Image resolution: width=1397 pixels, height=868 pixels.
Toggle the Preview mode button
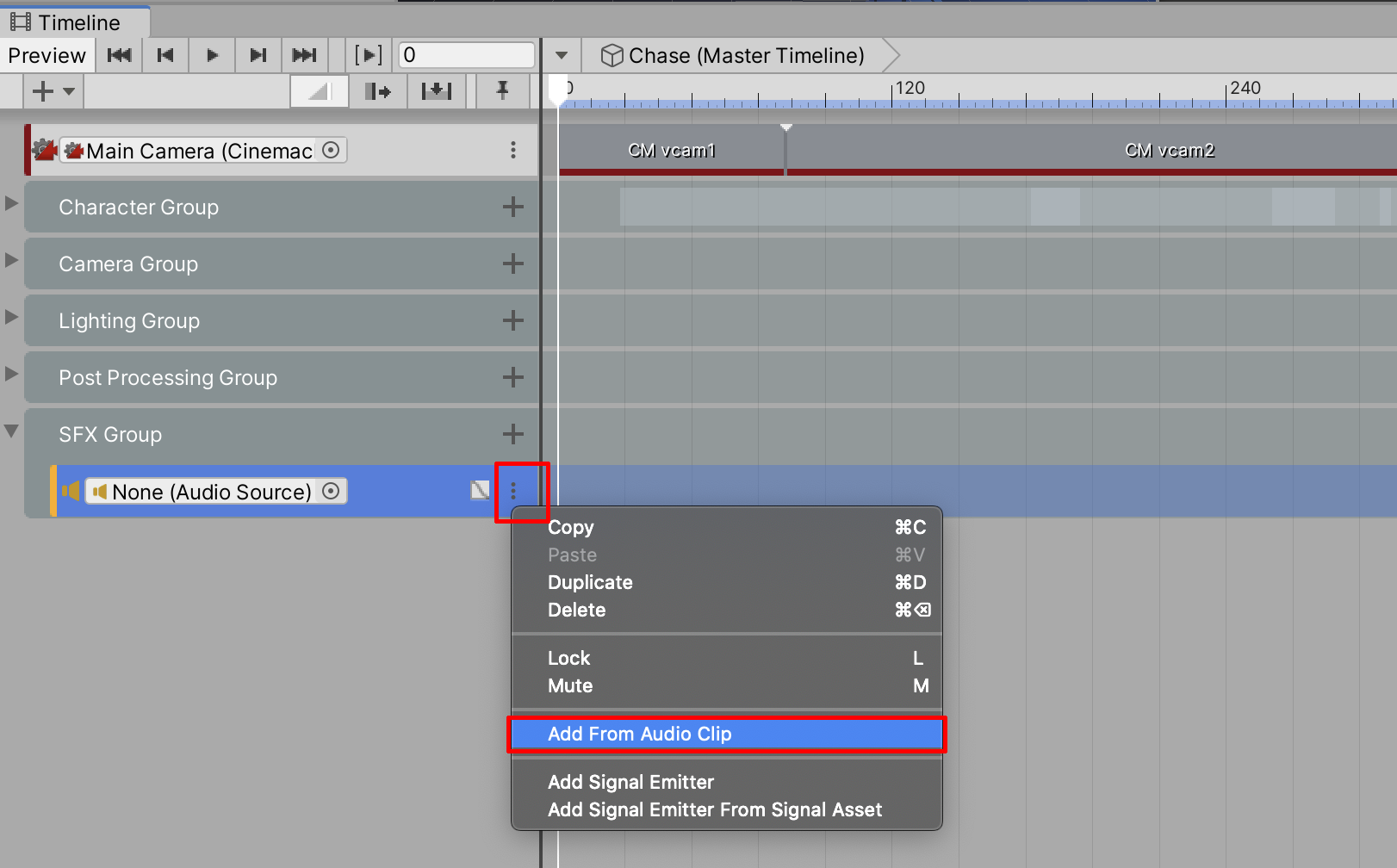[47, 56]
